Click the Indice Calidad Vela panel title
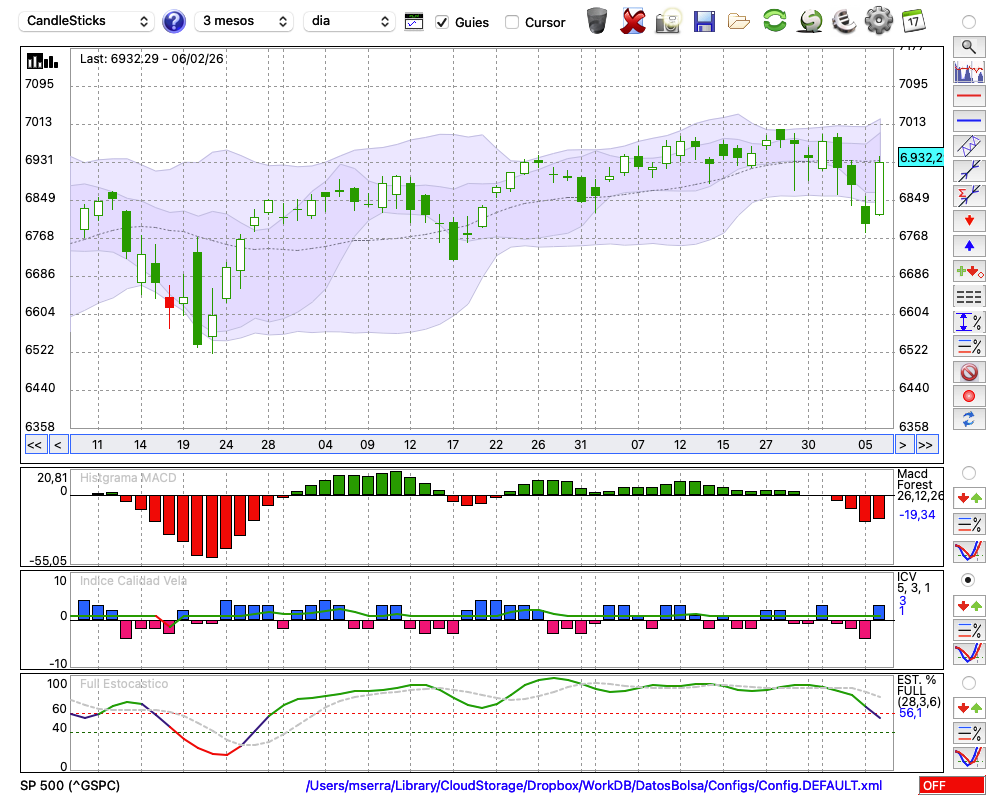Viewport: 1000px width, 800px height. point(133,581)
